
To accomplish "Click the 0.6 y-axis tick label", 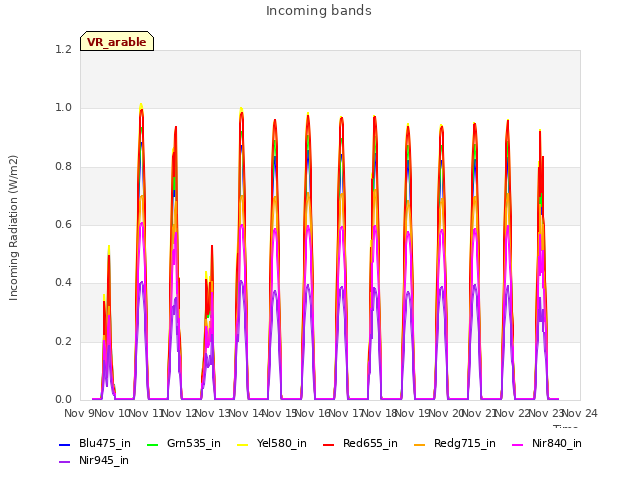I will point(63,225).
